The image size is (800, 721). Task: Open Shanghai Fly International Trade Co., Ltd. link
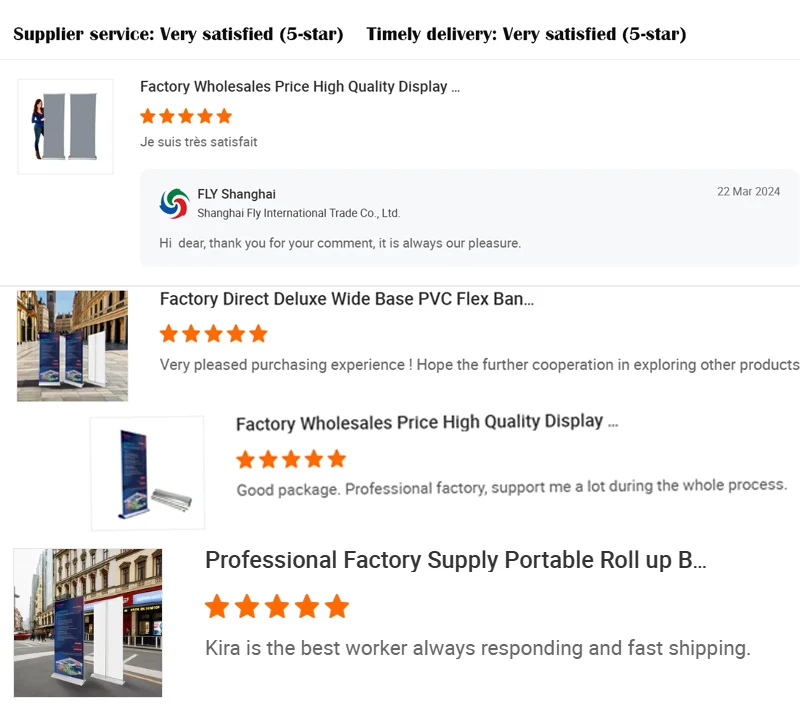coord(298,213)
